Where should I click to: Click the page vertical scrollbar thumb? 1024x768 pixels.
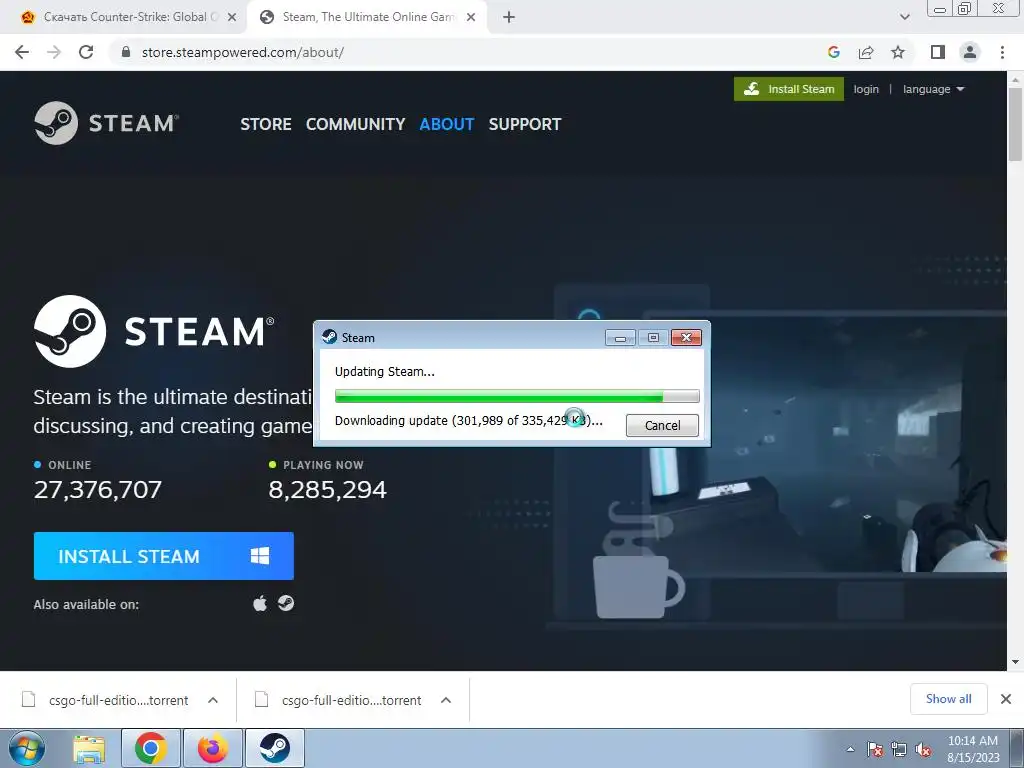[x=1015, y=124]
